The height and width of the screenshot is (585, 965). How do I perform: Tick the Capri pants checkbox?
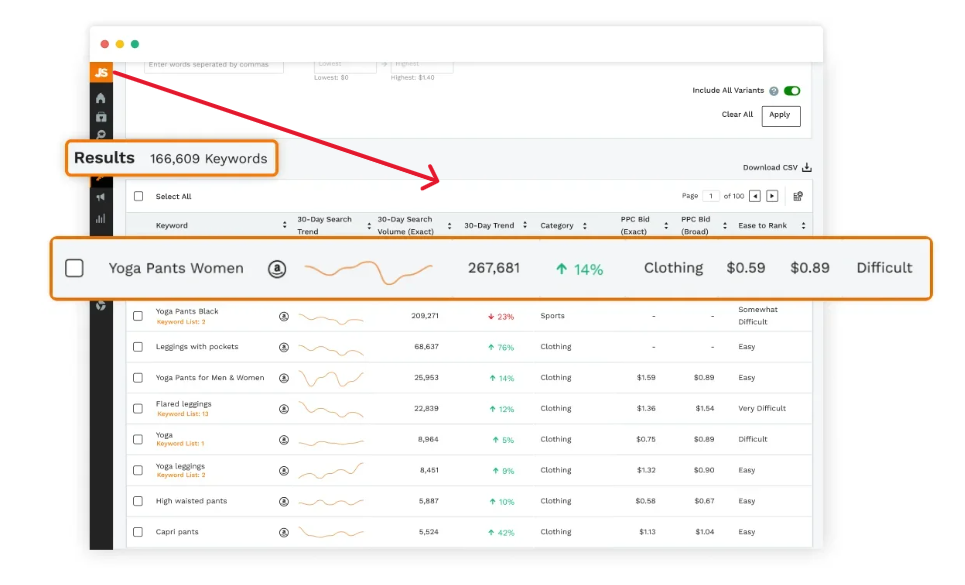click(138, 532)
